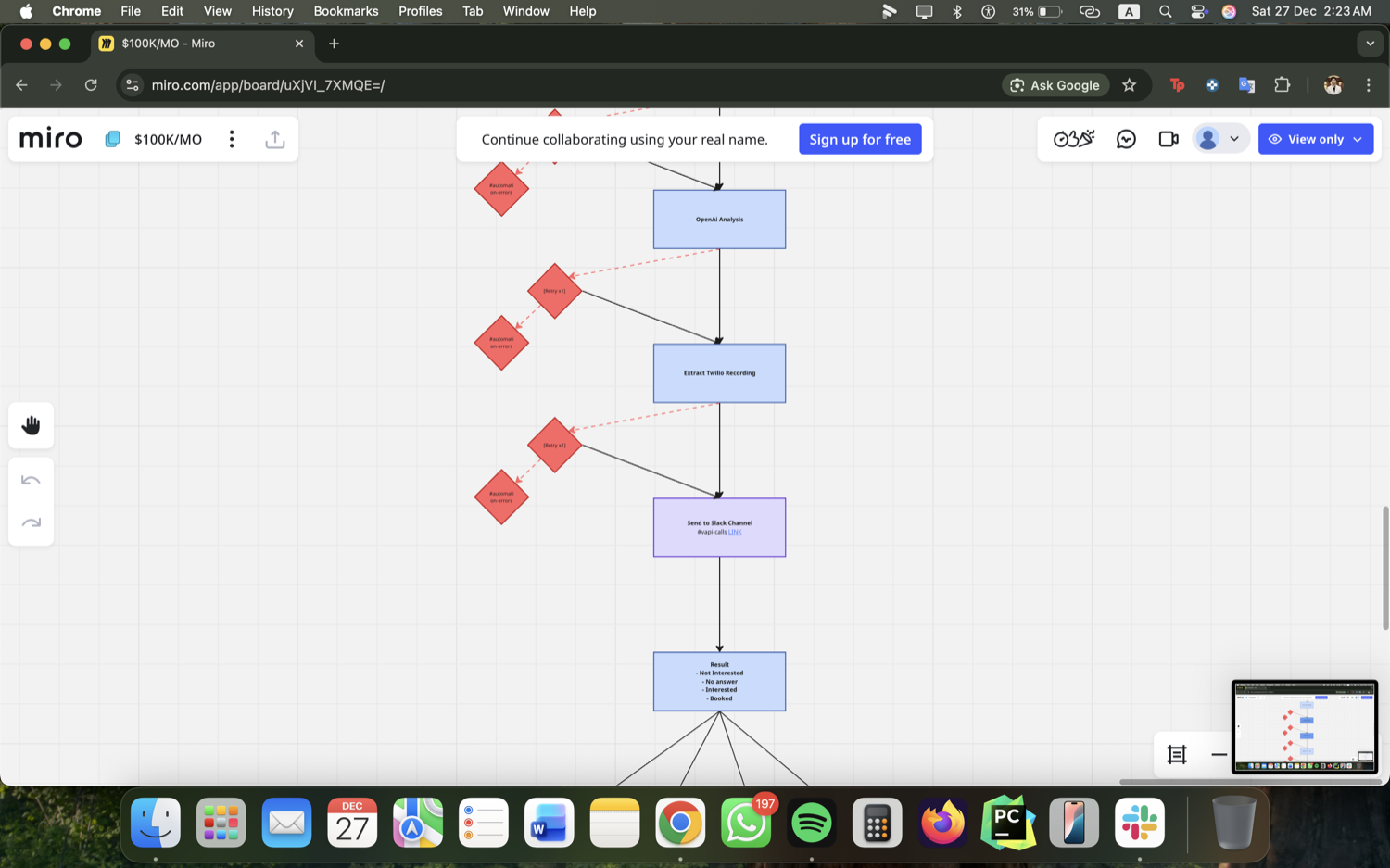Open the board copy icon beside $100K/MO

(x=112, y=139)
